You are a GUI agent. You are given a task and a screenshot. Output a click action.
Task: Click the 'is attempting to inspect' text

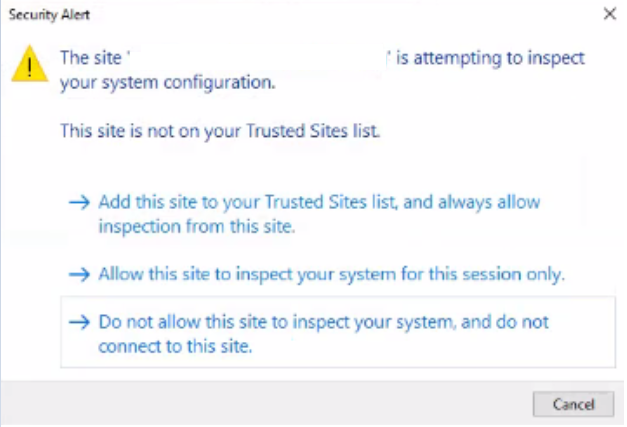coord(490,58)
